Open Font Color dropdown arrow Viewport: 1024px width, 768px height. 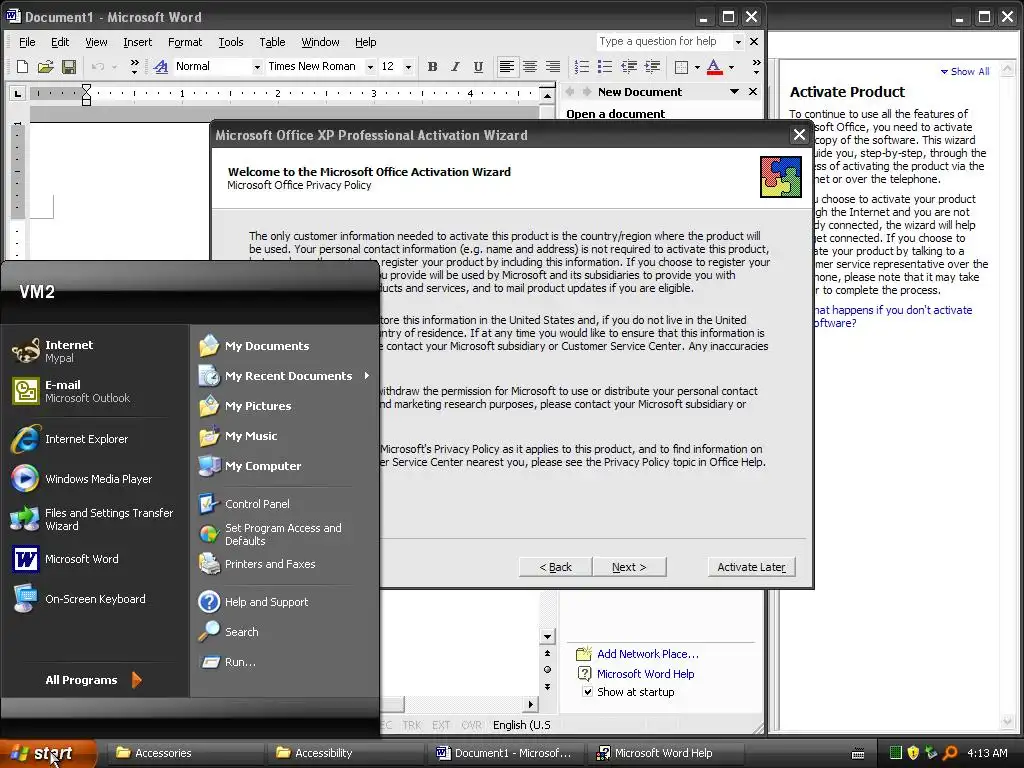(731, 67)
